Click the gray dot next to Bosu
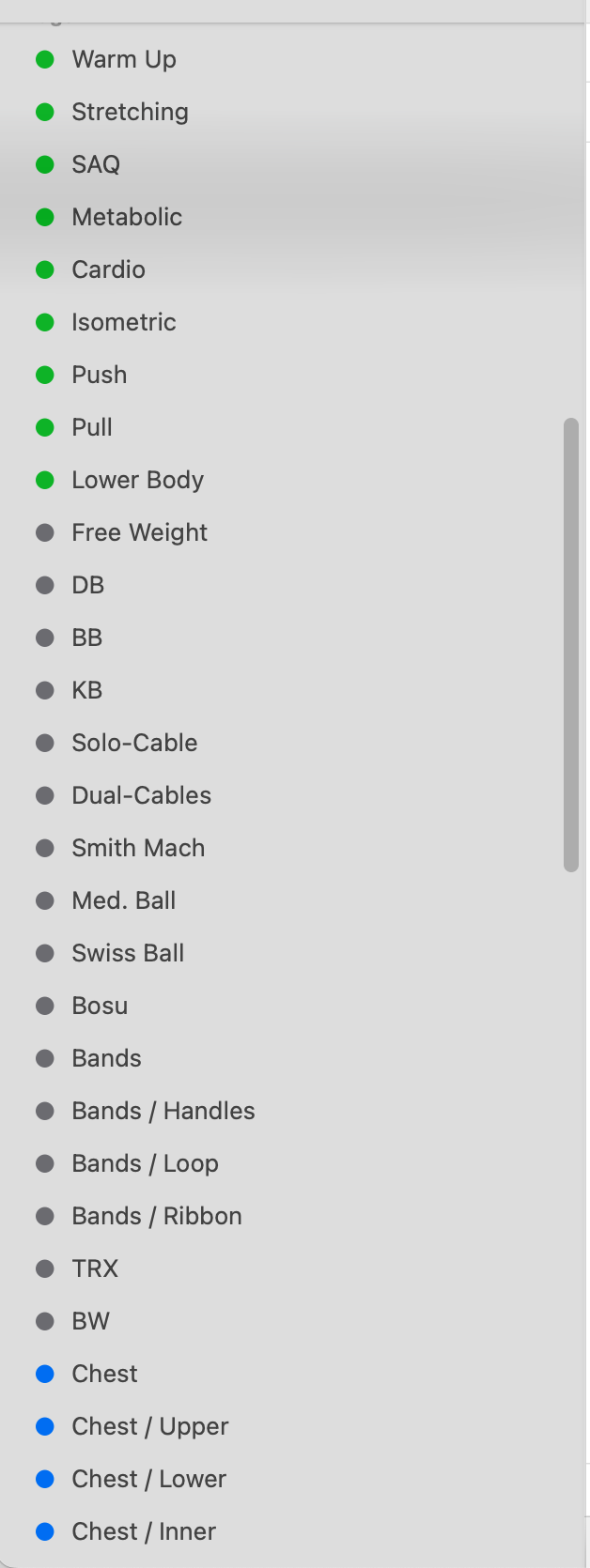 pos(44,1007)
